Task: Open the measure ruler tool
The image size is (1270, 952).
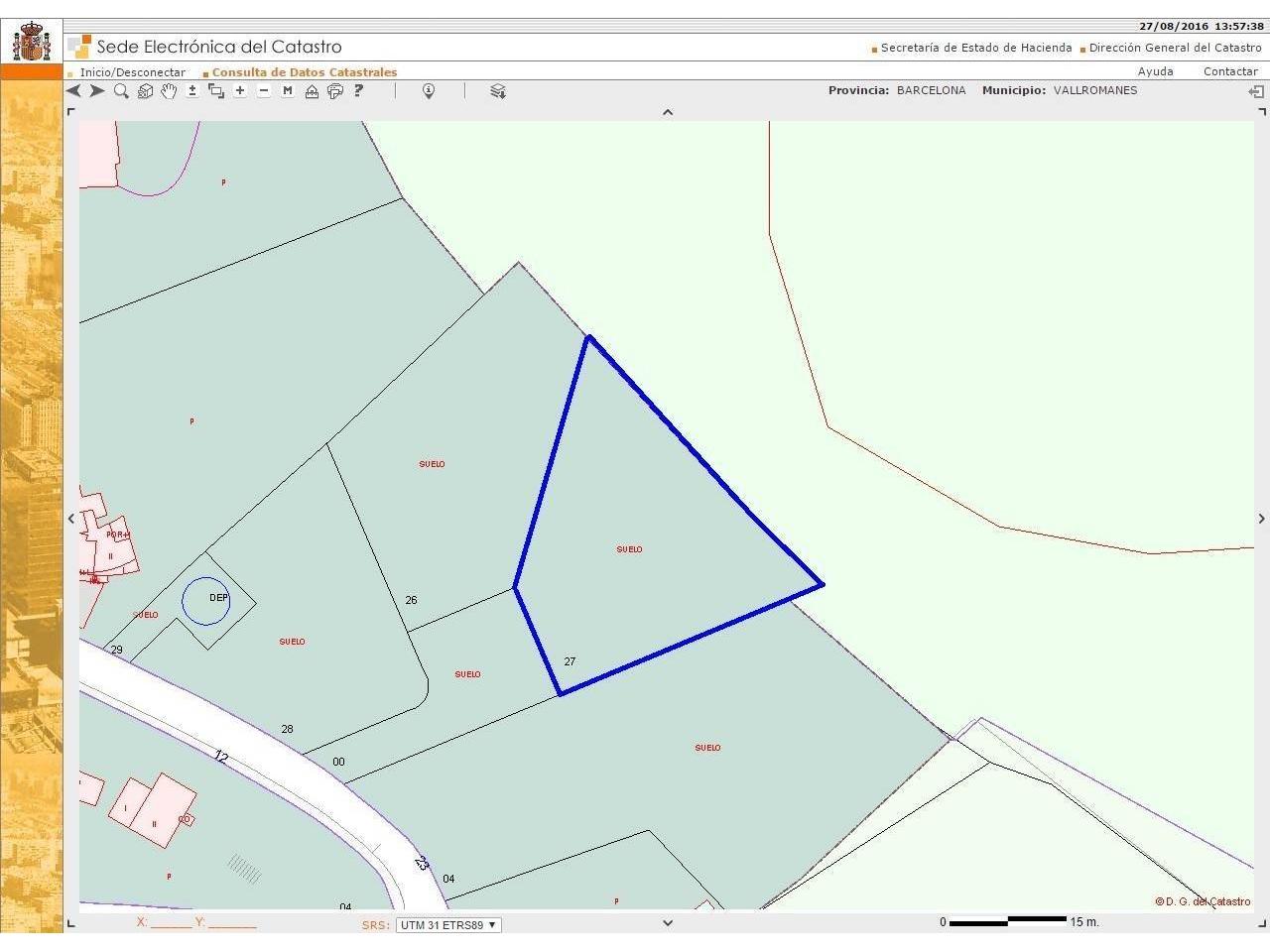Action: pyautogui.click(x=312, y=91)
